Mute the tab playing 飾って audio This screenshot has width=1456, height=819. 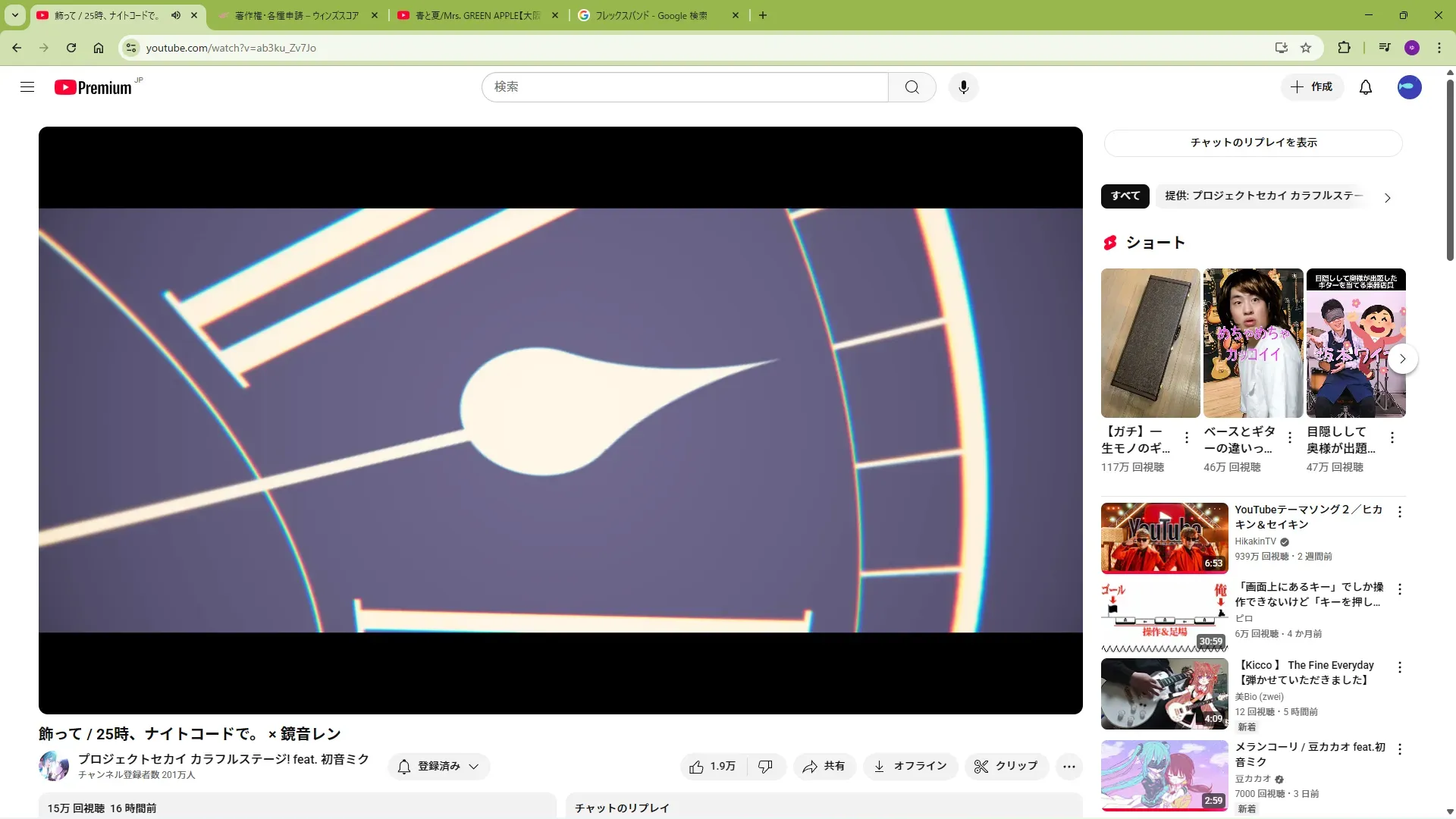point(176,15)
